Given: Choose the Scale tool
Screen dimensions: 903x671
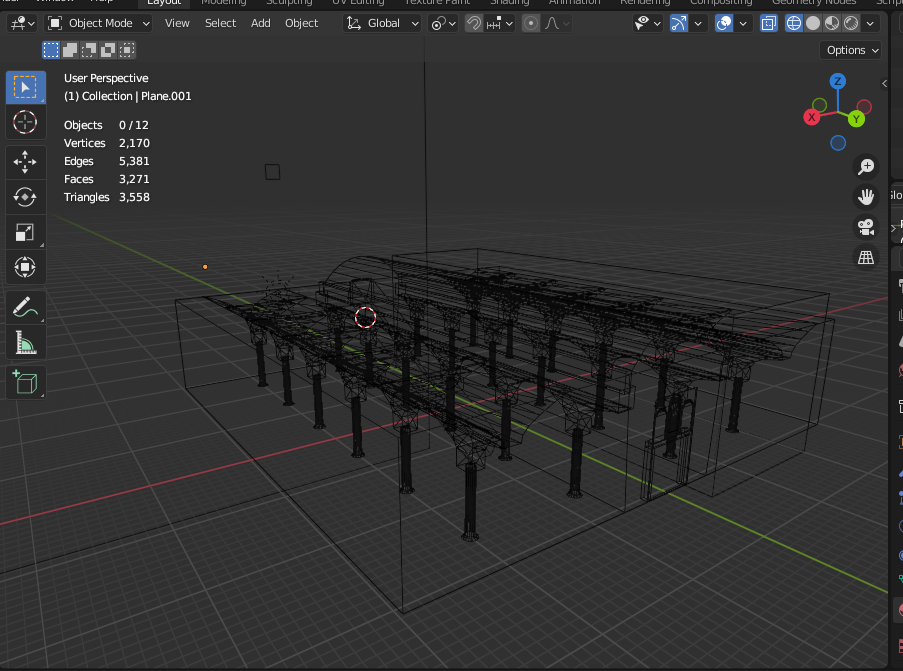Looking at the screenshot, I should pos(25,232).
